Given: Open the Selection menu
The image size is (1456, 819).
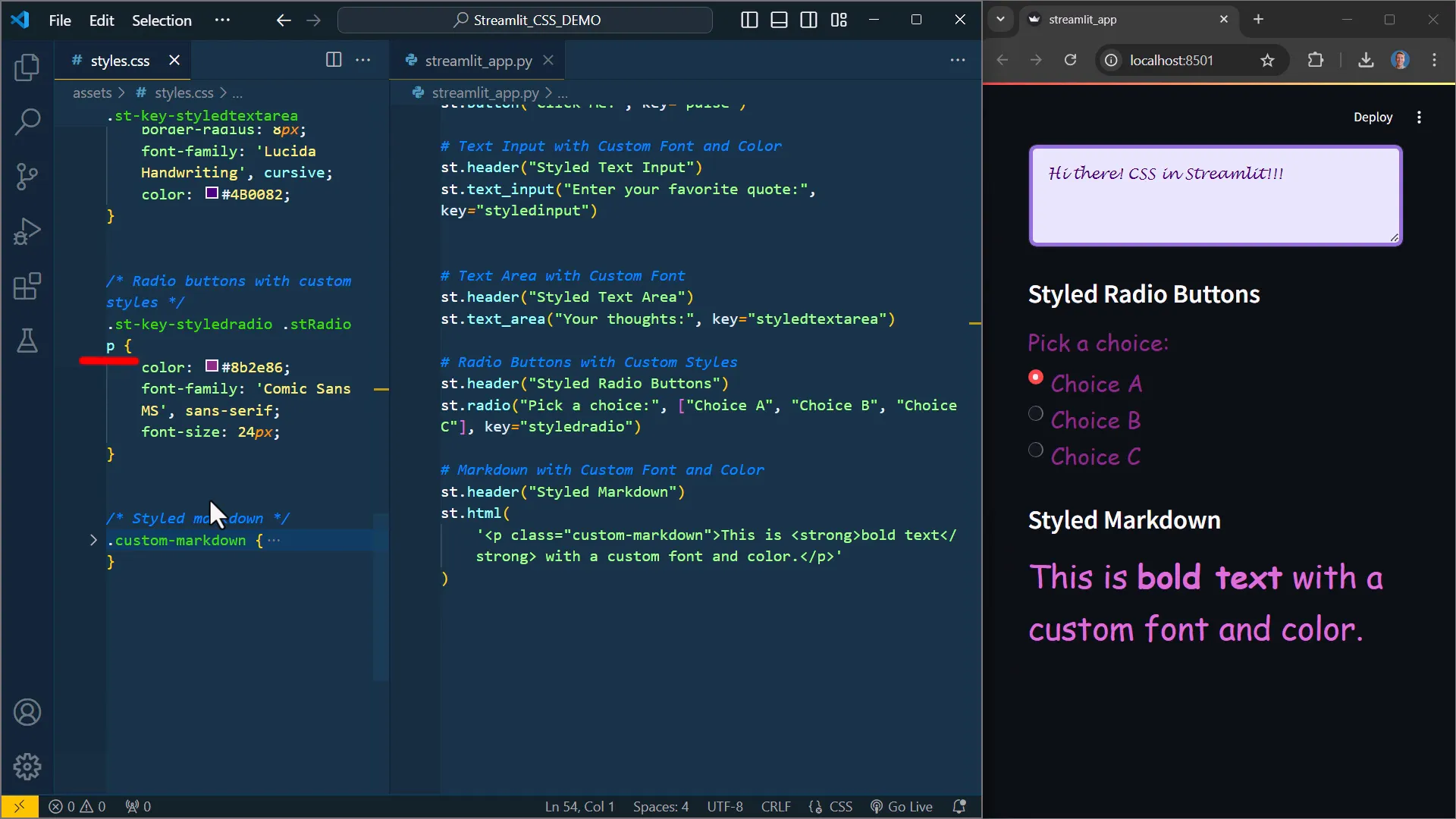Looking at the screenshot, I should [x=161, y=20].
